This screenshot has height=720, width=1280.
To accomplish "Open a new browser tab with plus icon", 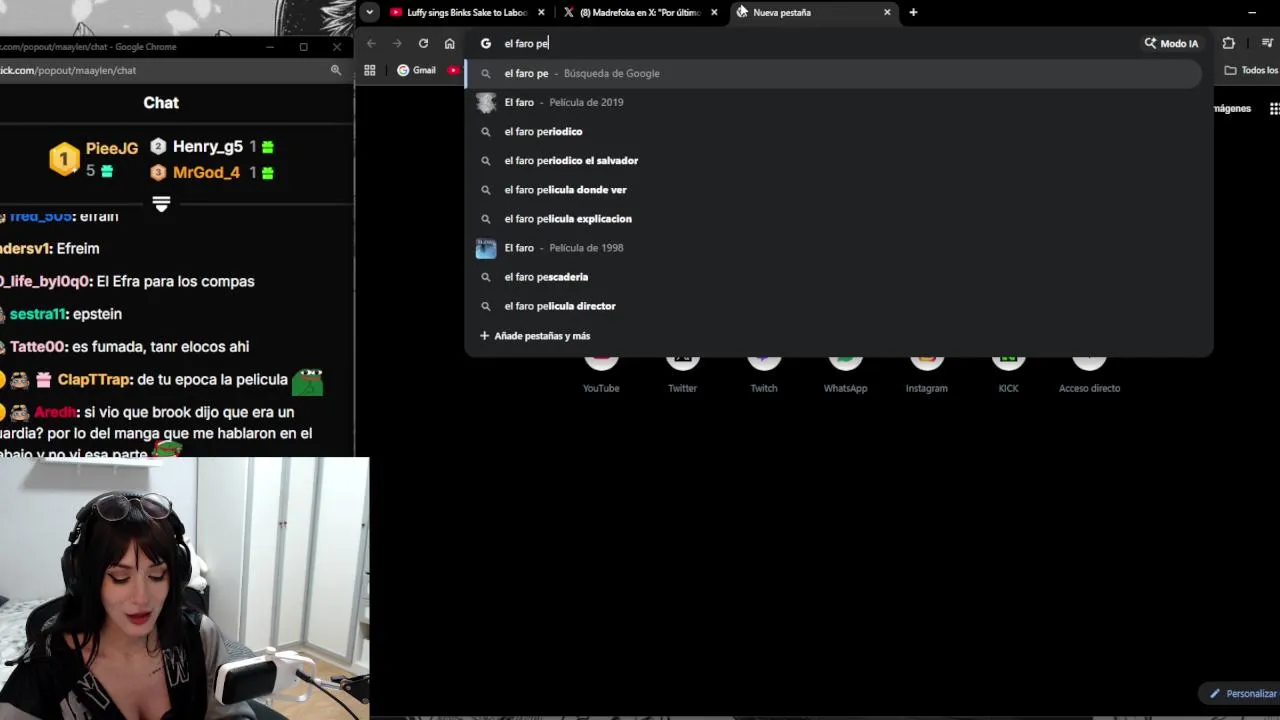I will [913, 12].
